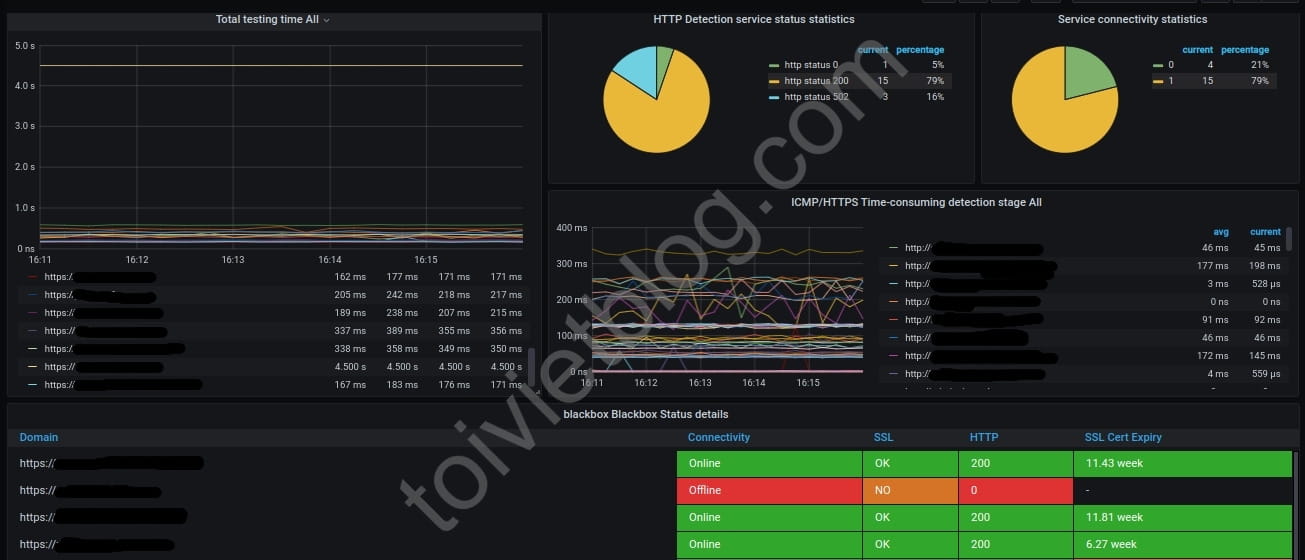Click the red Offline connectivity cell
1305x560 pixels.
(769, 490)
